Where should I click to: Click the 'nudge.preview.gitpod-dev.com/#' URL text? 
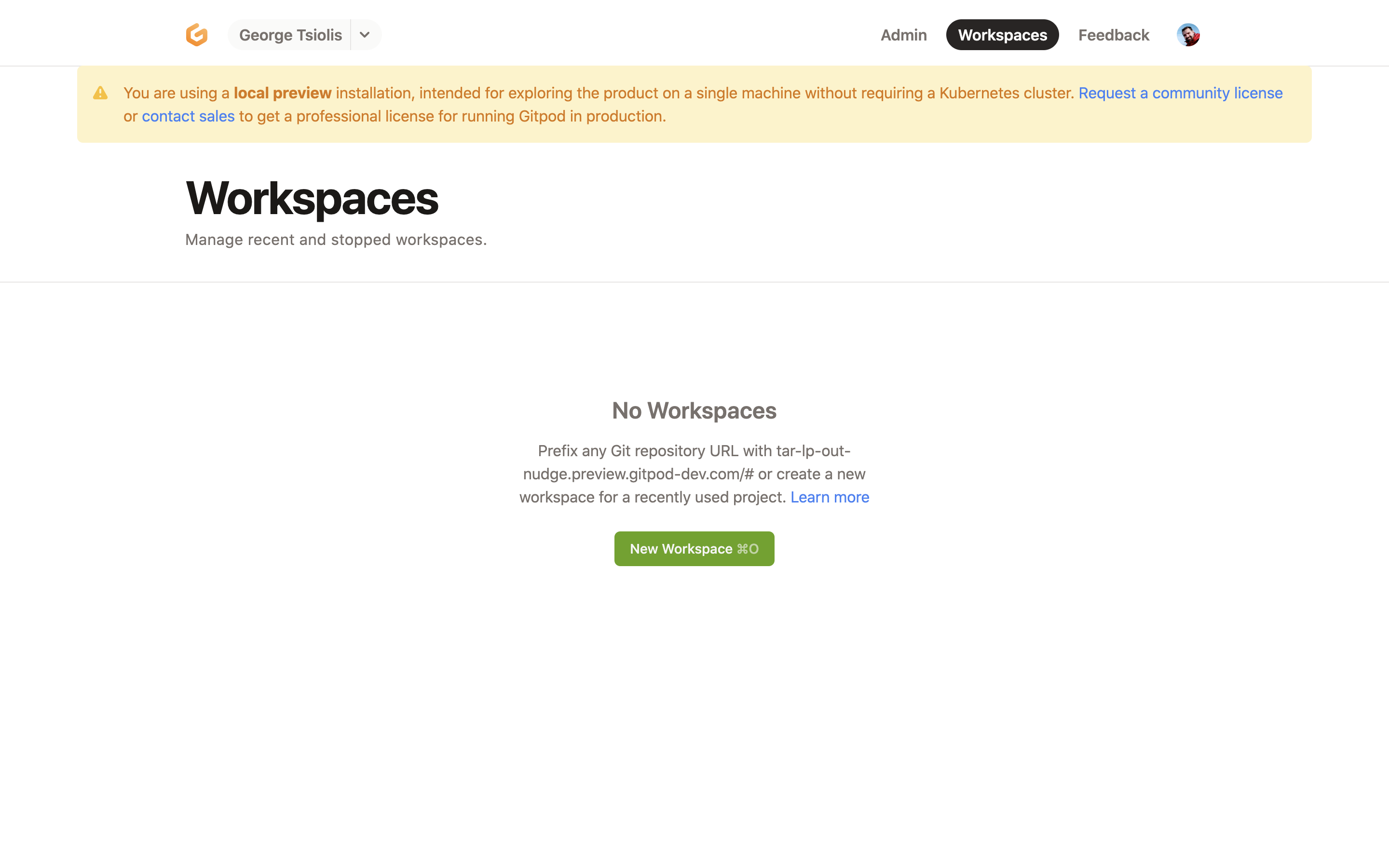[638, 474]
